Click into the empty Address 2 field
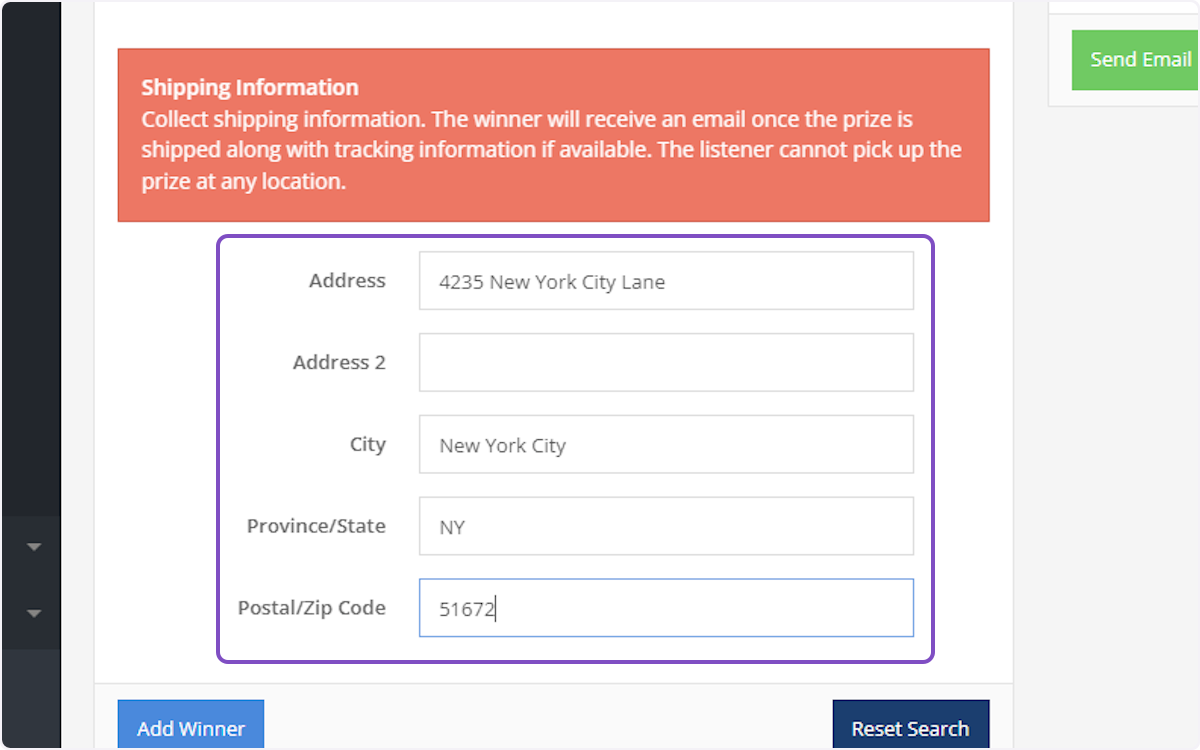1200x750 pixels. pyautogui.click(x=666, y=362)
